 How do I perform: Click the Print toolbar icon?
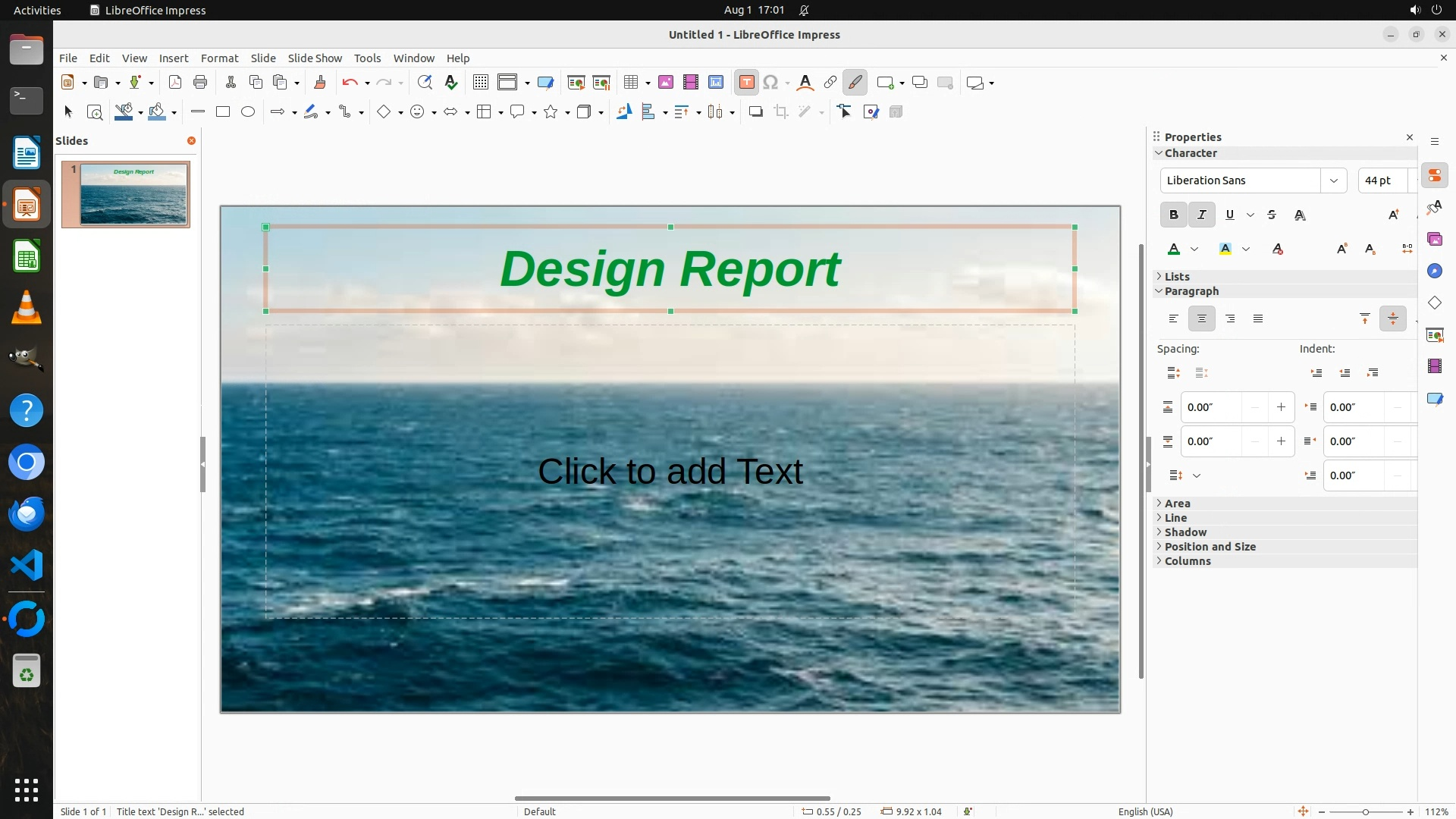[200, 83]
